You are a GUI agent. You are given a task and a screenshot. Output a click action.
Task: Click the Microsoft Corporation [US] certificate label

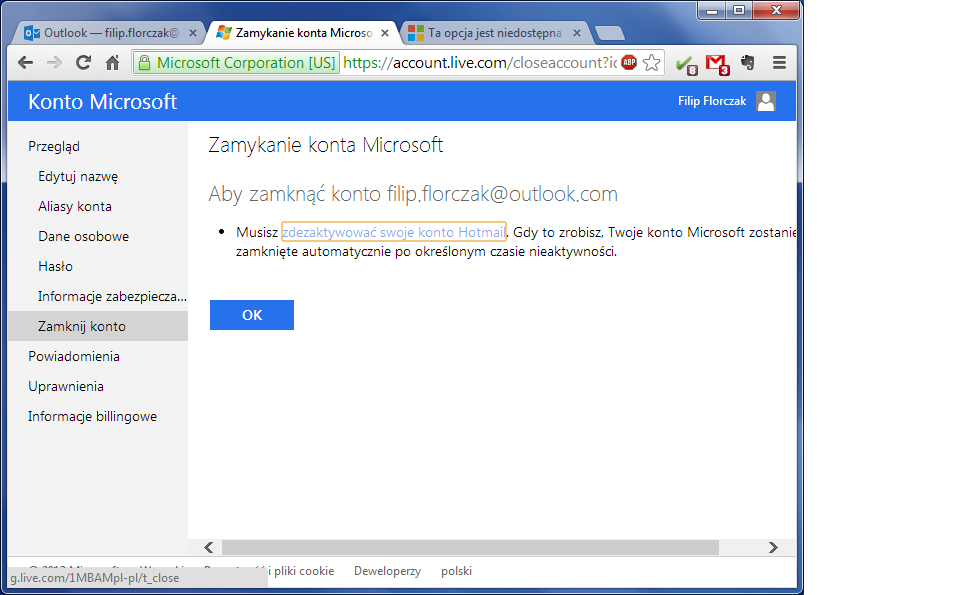pos(237,62)
